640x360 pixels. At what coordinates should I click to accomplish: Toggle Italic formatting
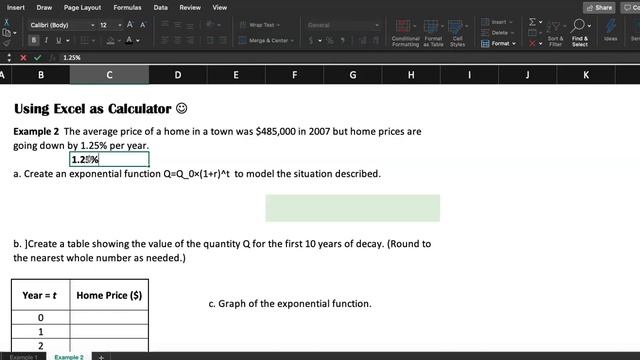click(x=46, y=40)
